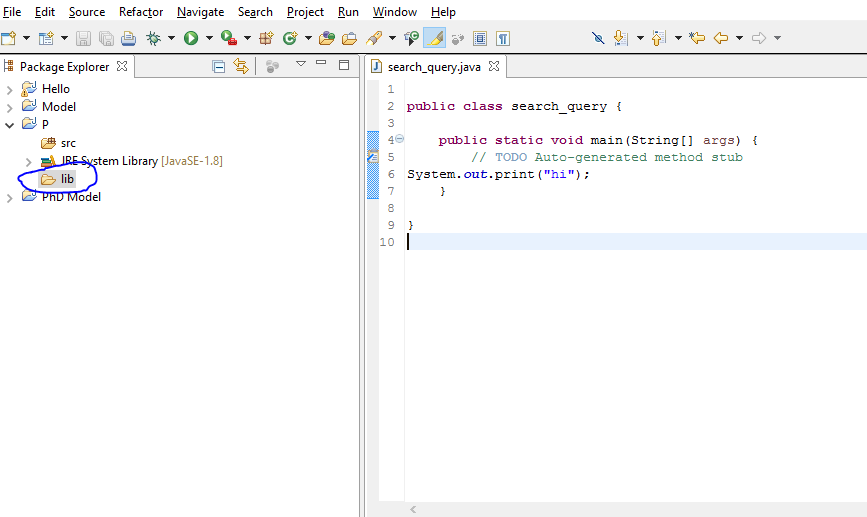Image resolution: width=867 pixels, height=517 pixels.
Task: Click the New Java Package icon
Action: [x=266, y=38]
